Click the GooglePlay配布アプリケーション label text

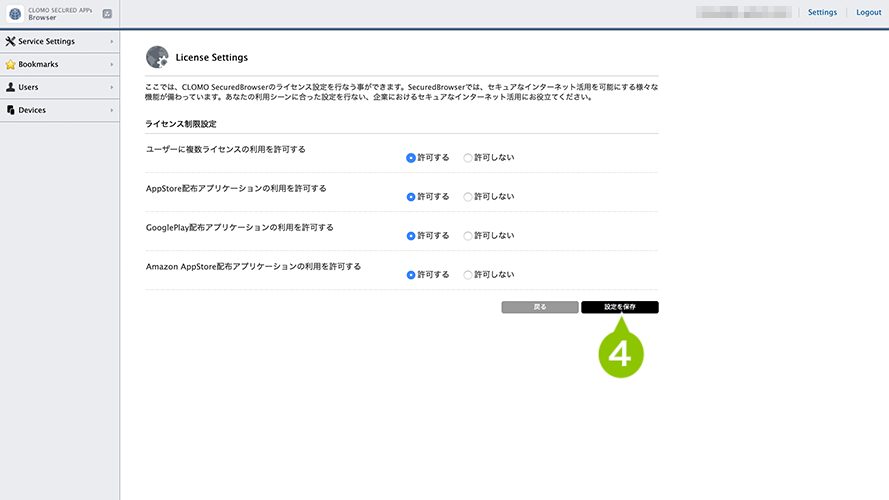[x=239, y=227]
